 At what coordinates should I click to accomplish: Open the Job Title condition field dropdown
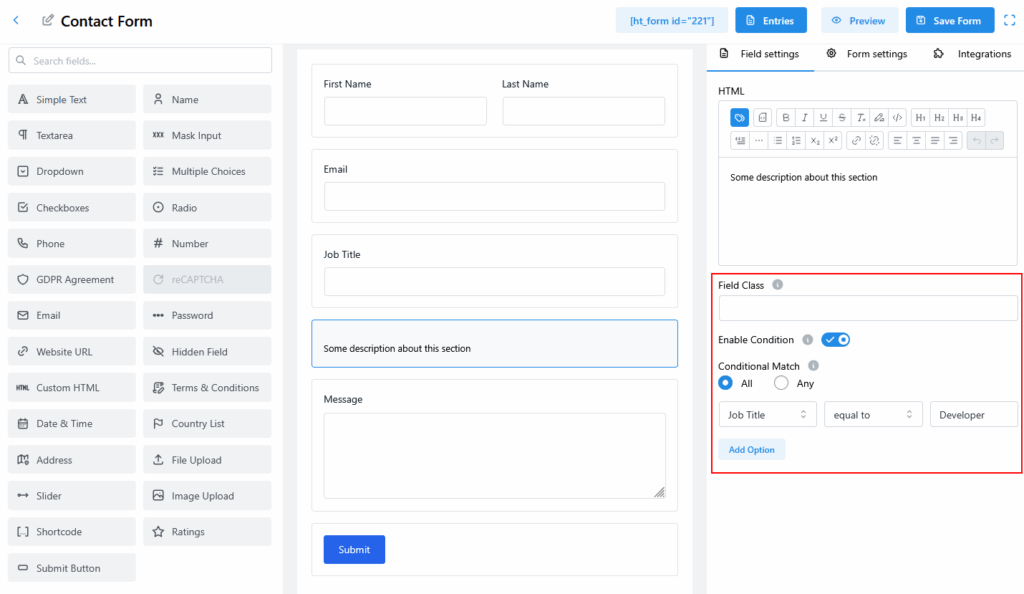767,414
